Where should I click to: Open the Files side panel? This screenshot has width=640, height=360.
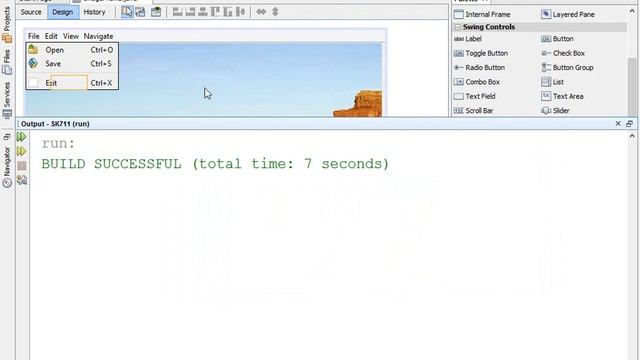click(7, 62)
